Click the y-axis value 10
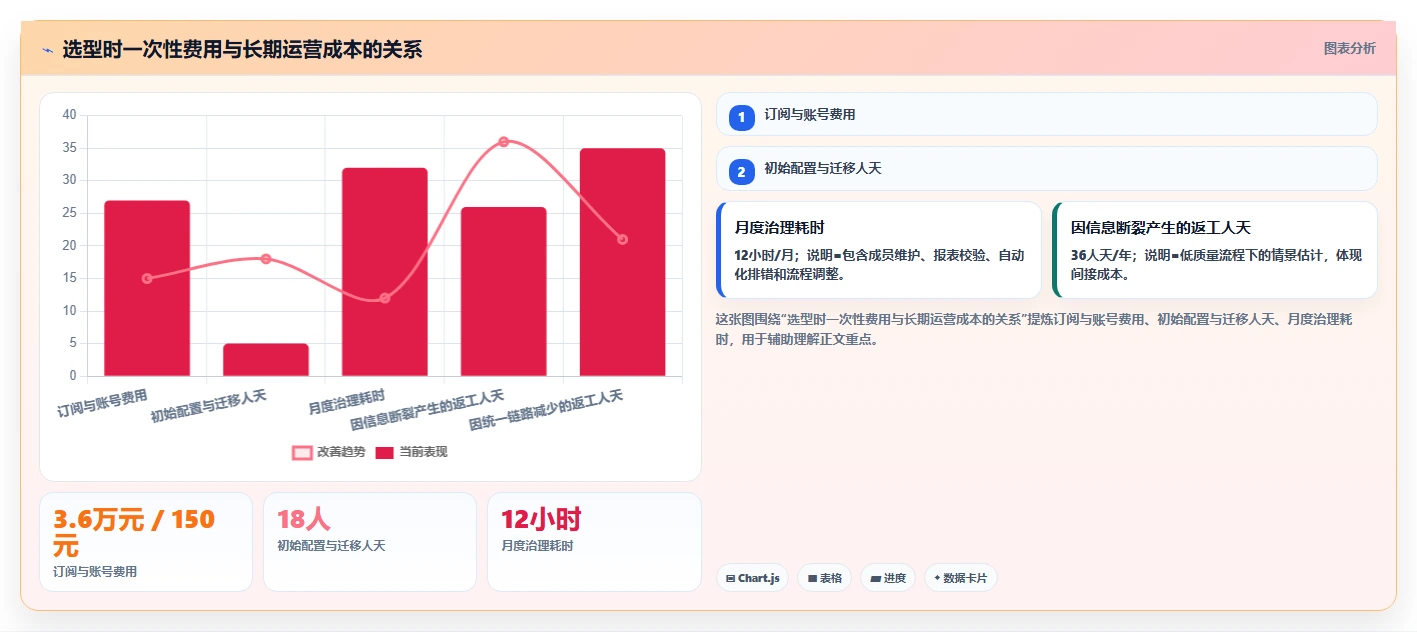Screen dimensions: 1417x632 69,311
